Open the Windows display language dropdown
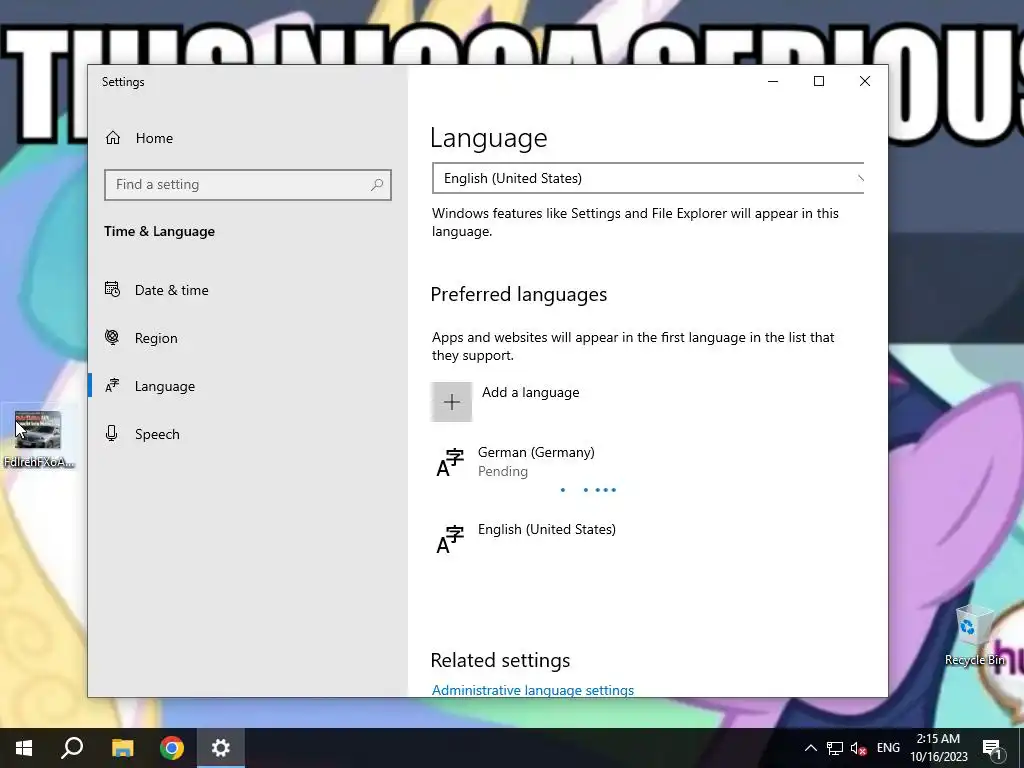 pyautogui.click(x=648, y=178)
